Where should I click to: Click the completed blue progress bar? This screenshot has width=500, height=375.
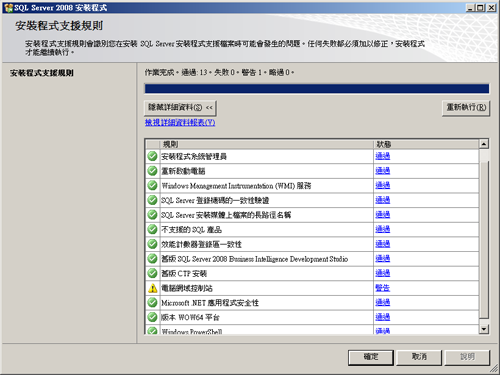tap(317, 89)
